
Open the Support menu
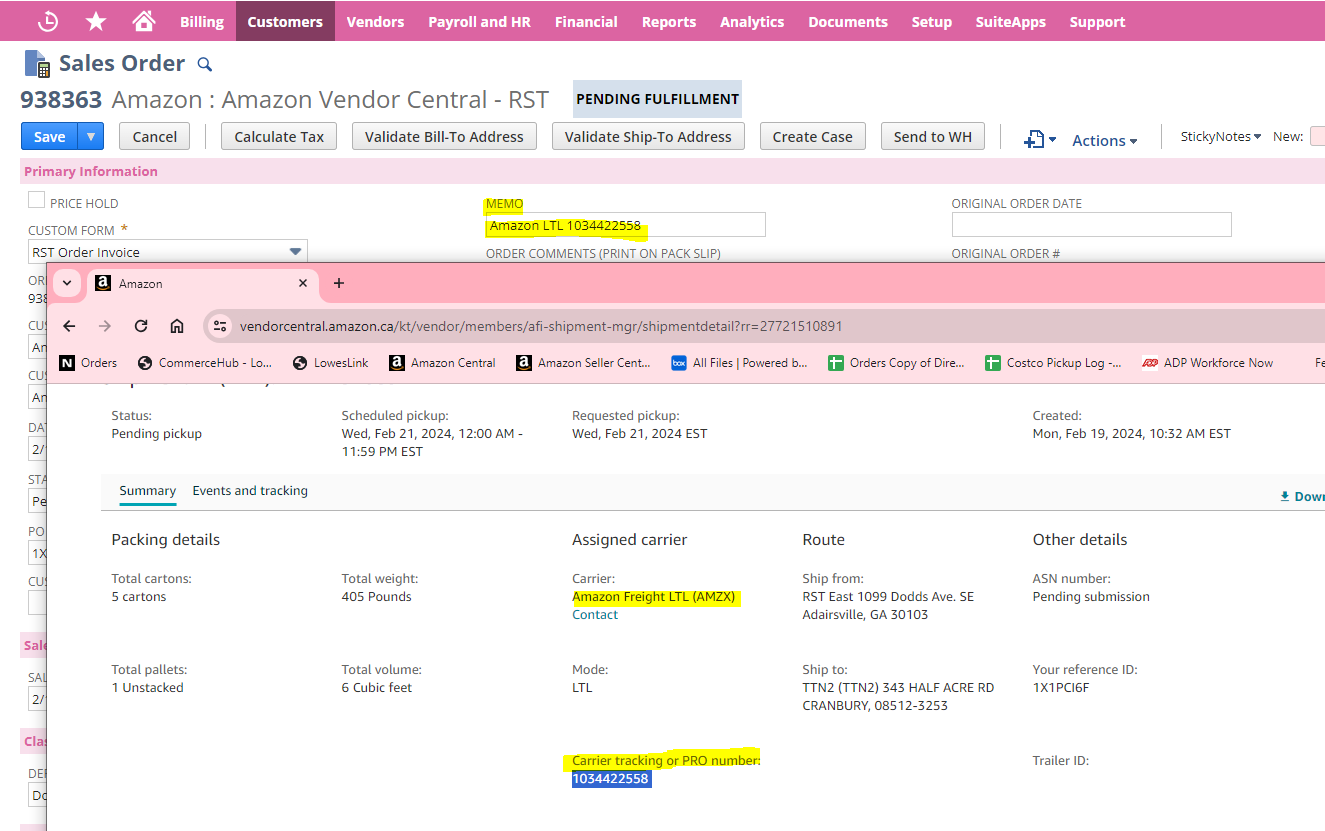tap(1097, 21)
